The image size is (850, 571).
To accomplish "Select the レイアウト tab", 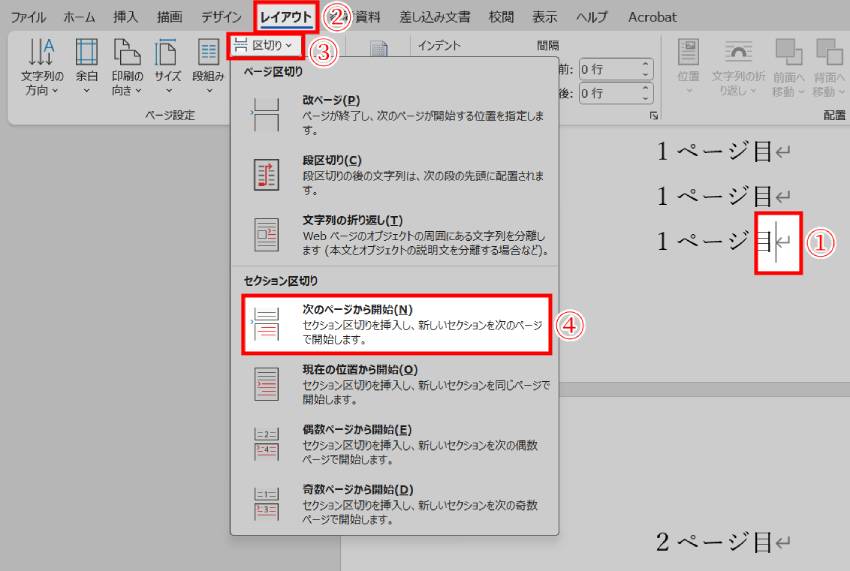I will 286,17.
